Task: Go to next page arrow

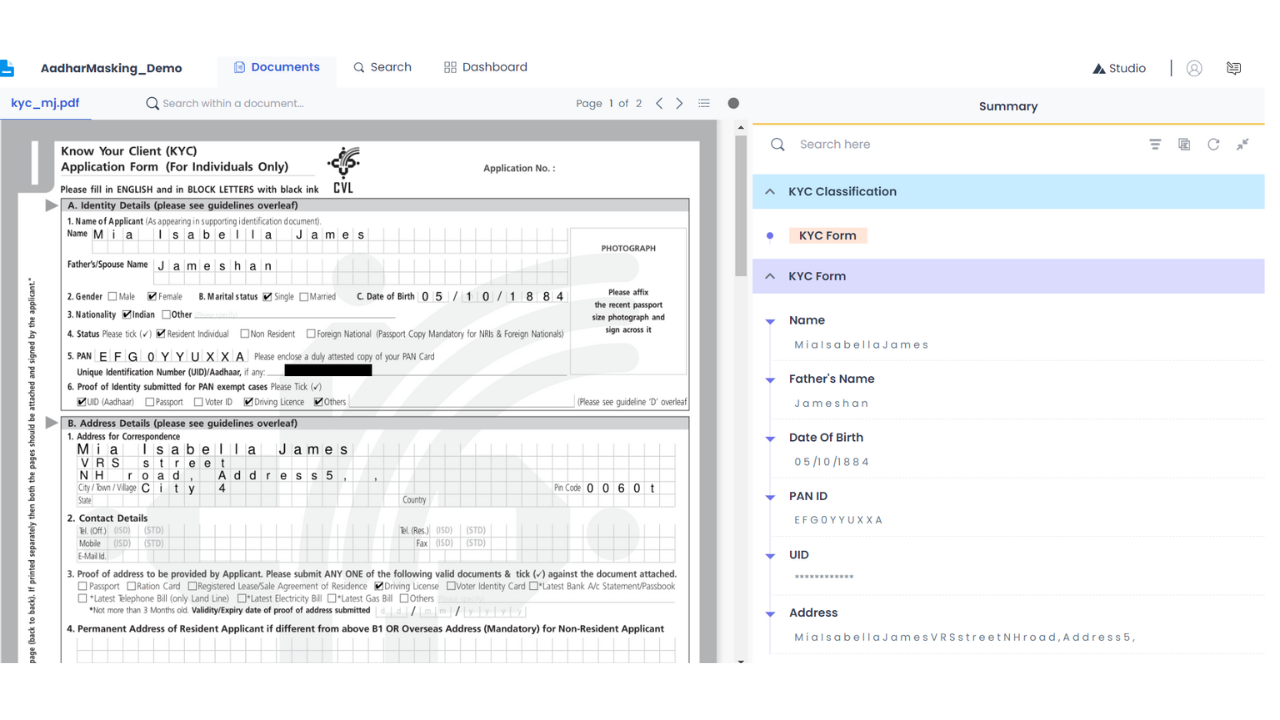Action: (x=680, y=103)
